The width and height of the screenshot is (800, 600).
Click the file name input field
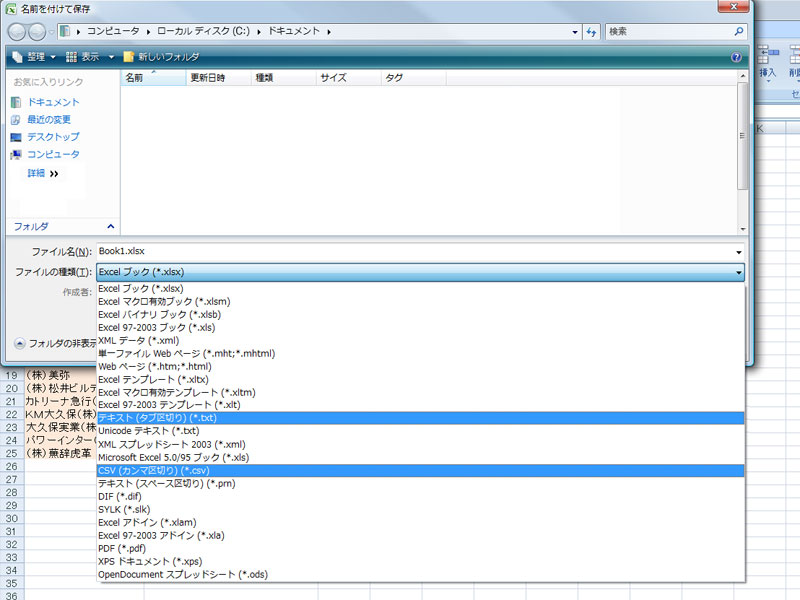pyautogui.click(x=415, y=252)
